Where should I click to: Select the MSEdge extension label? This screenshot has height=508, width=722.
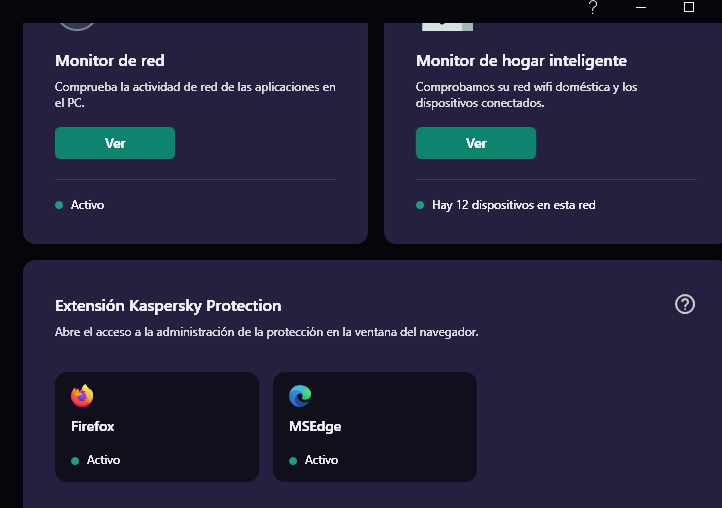point(314,426)
